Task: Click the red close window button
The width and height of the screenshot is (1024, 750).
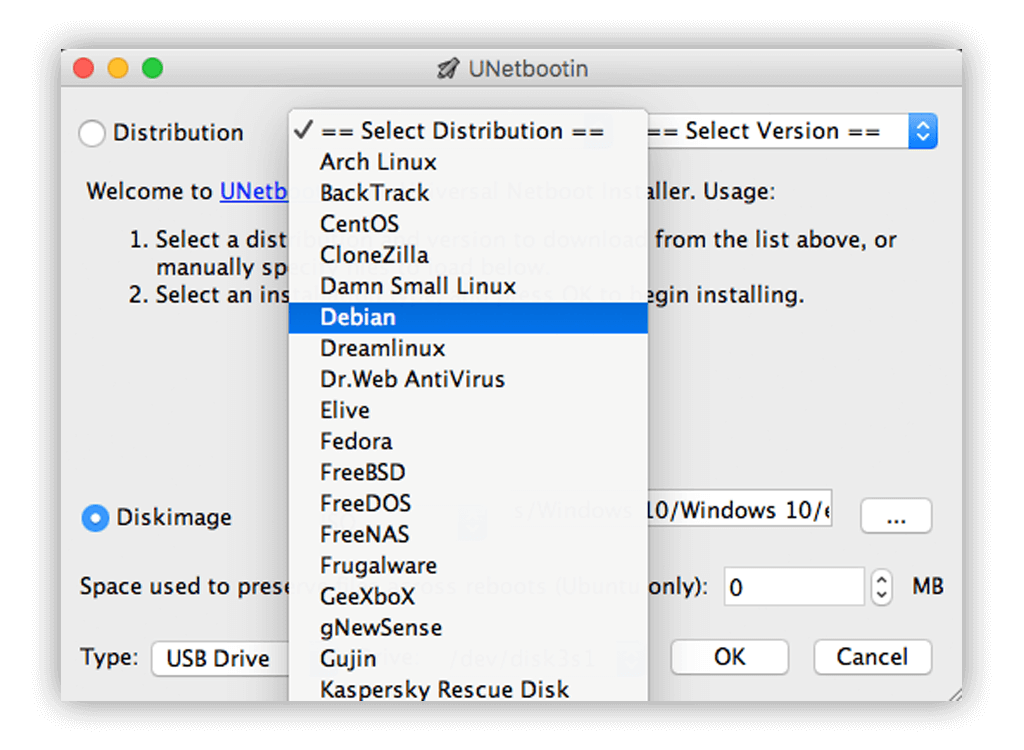Action: tap(84, 68)
